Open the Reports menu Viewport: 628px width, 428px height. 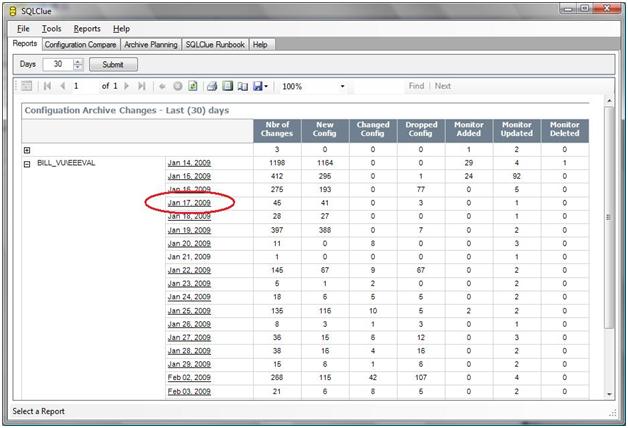click(x=87, y=29)
